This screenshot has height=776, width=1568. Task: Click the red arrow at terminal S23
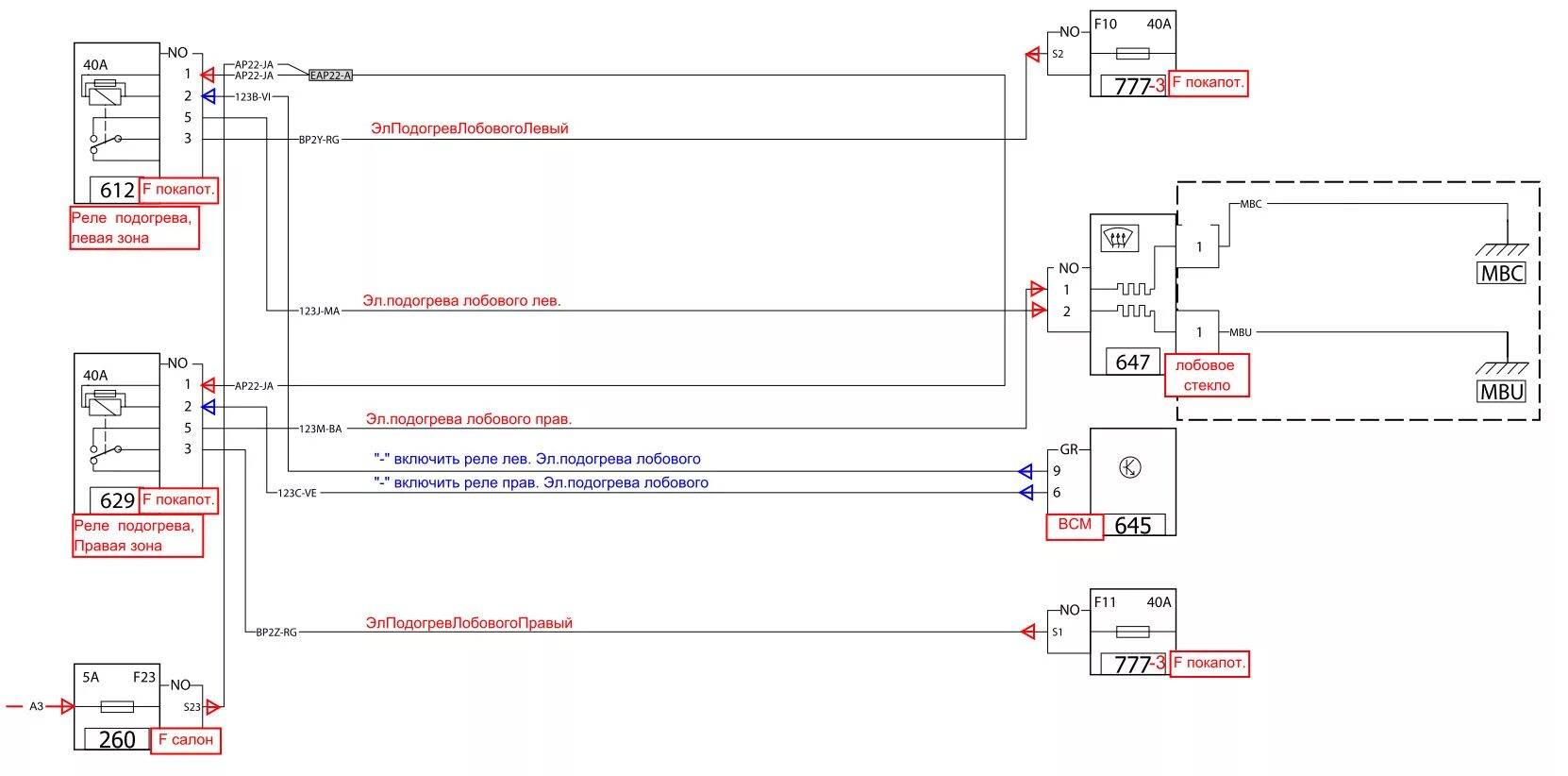pos(213,706)
